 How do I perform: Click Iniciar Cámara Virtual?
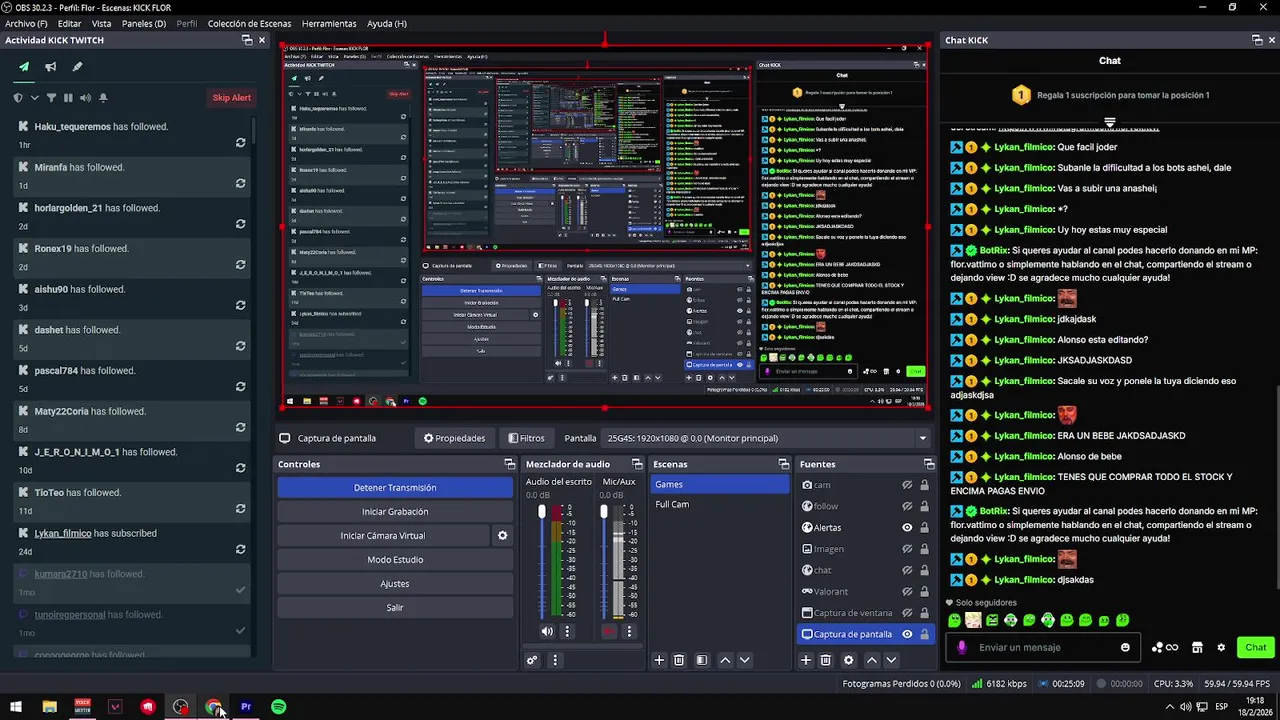[383, 535]
